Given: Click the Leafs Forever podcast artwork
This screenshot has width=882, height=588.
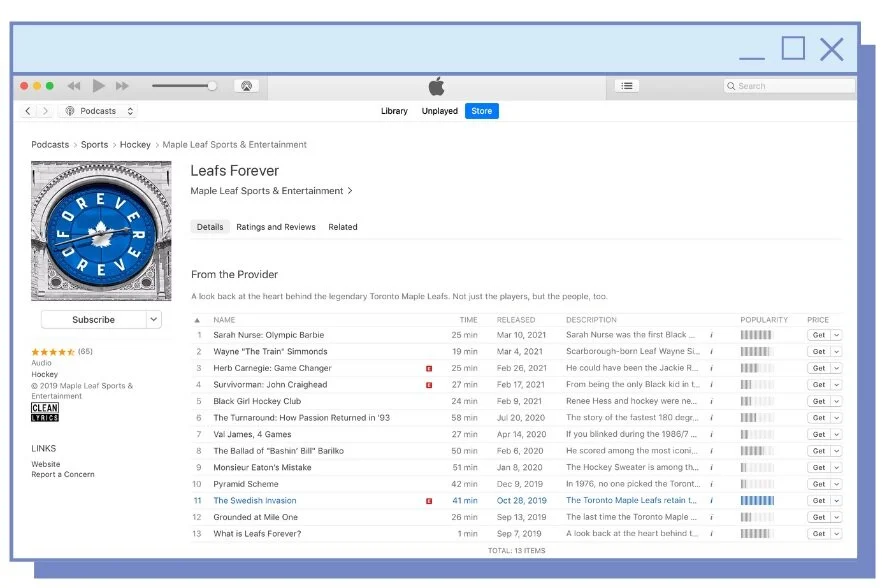Looking at the screenshot, I should 101,231.
